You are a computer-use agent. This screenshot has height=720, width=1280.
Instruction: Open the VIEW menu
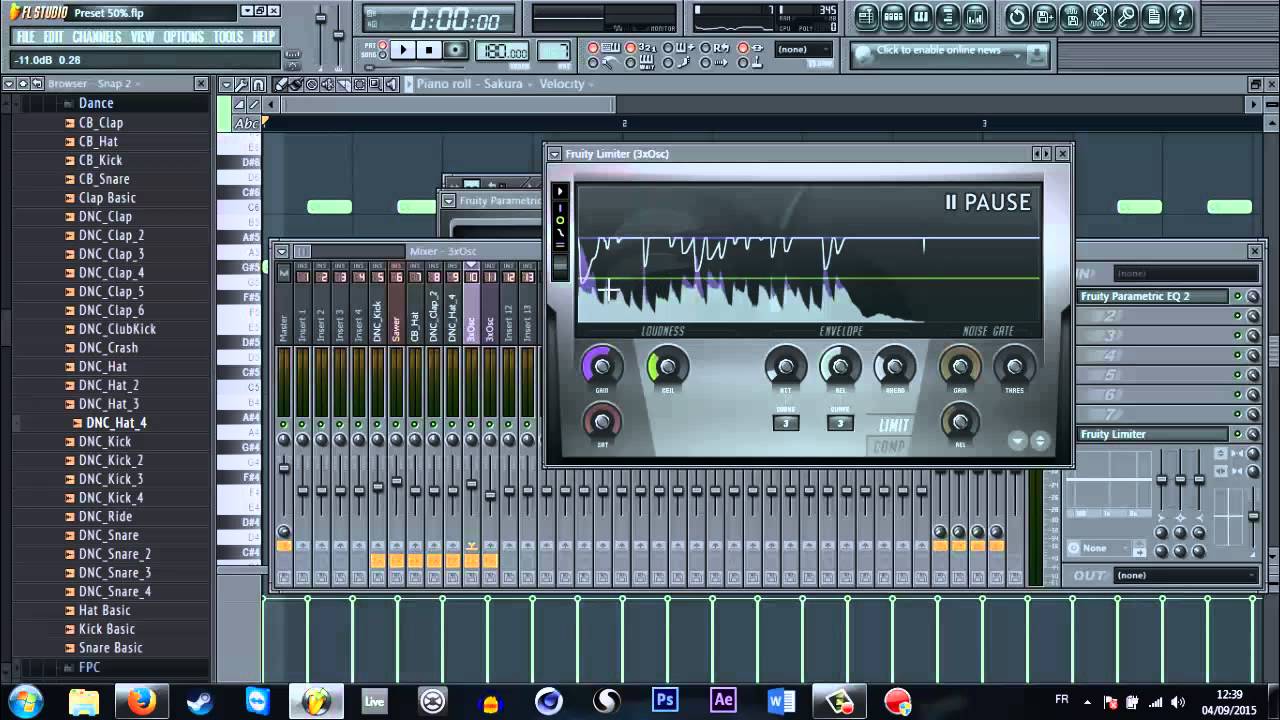(143, 37)
